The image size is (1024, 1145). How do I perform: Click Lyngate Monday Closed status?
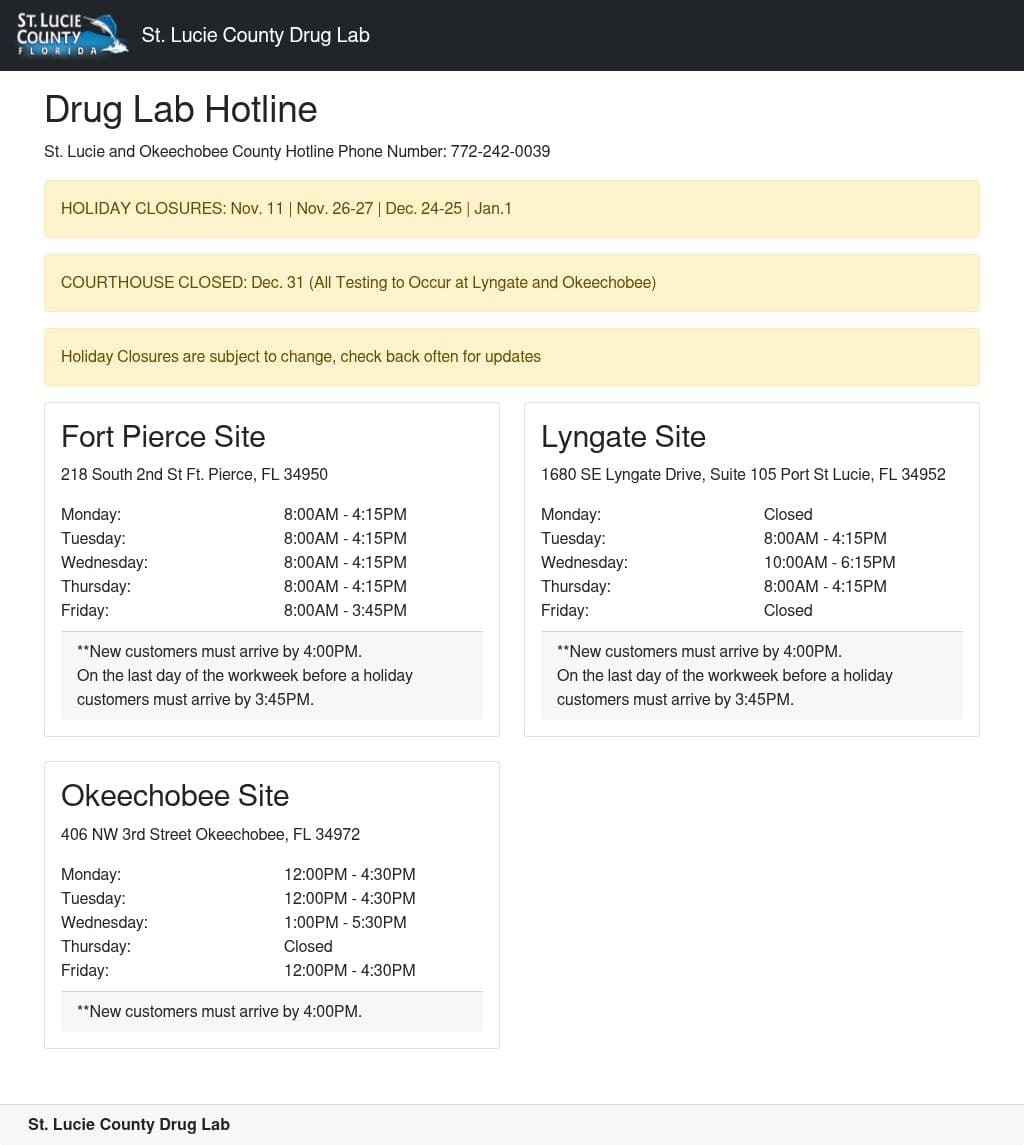point(787,514)
